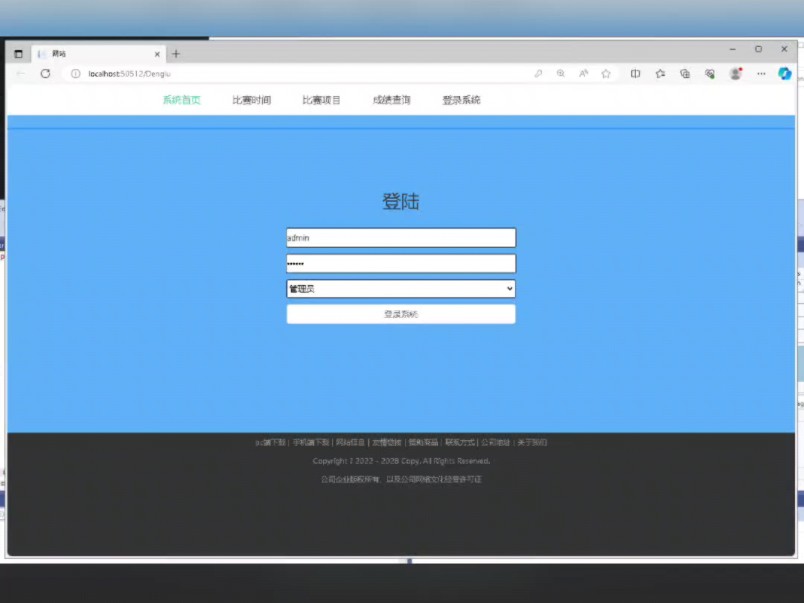Click the 登陆 heading text
The width and height of the screenshot is (804, 603).
401,202
